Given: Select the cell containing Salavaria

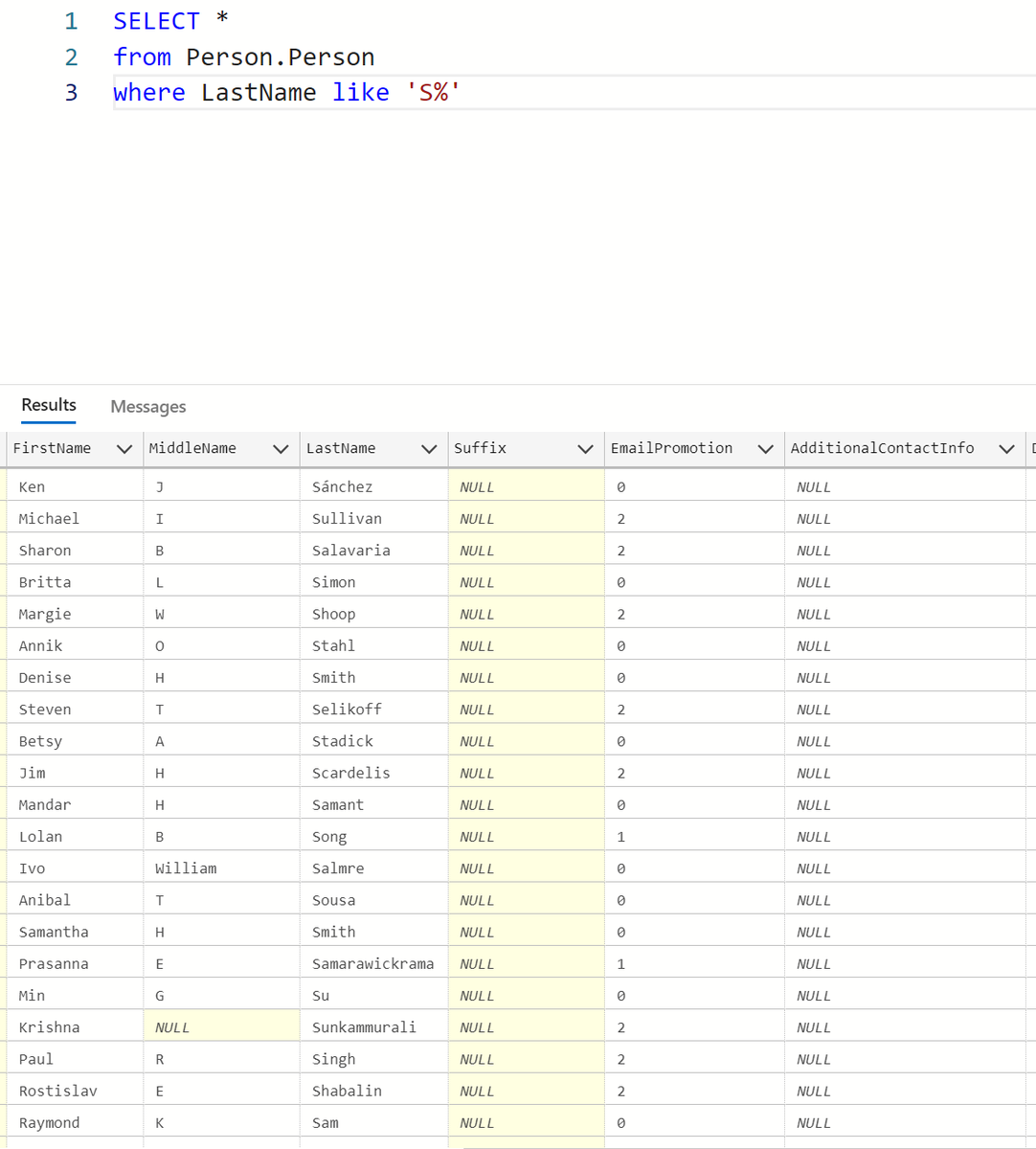Looking at the screenshot, I should (373, 550).
